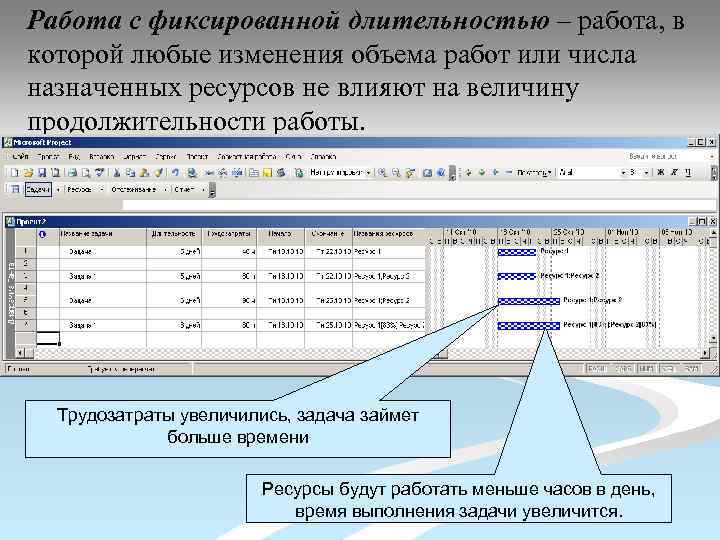Expand the Отчет guide dropdown arrow
720x540 pixels.
coord(203,189)
